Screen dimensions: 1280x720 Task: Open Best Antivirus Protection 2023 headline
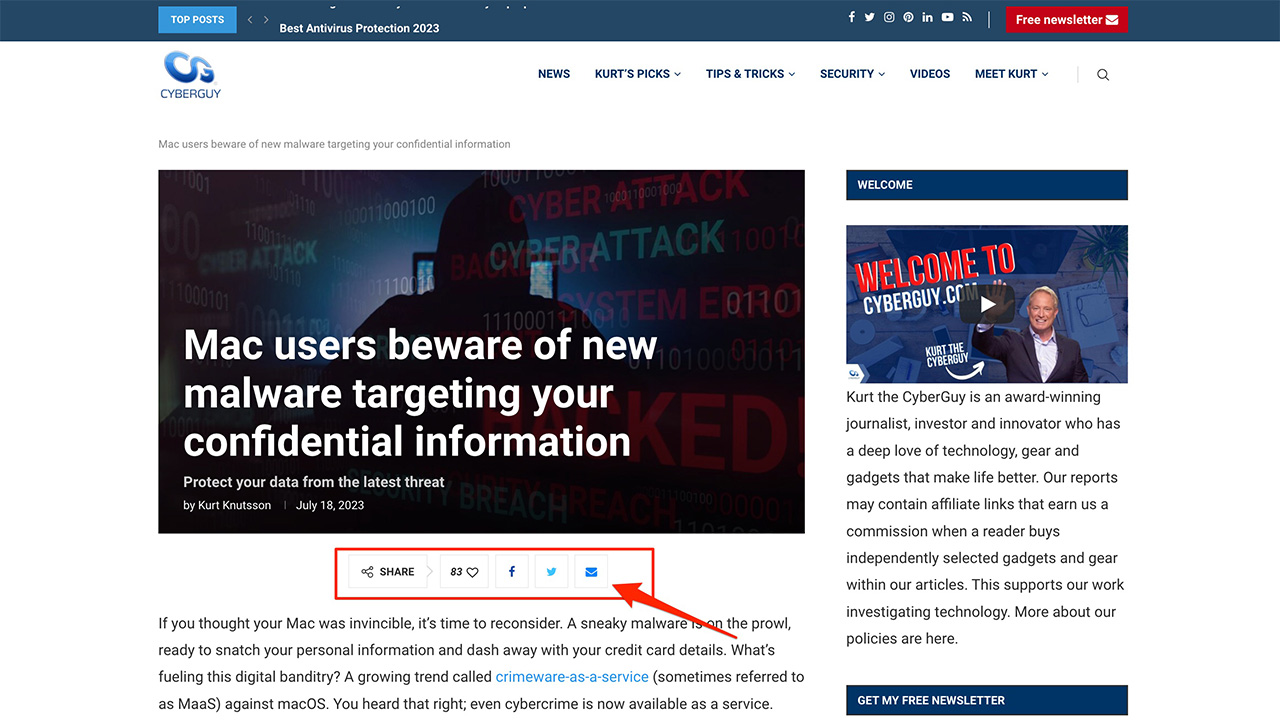(x=359, y=28)
